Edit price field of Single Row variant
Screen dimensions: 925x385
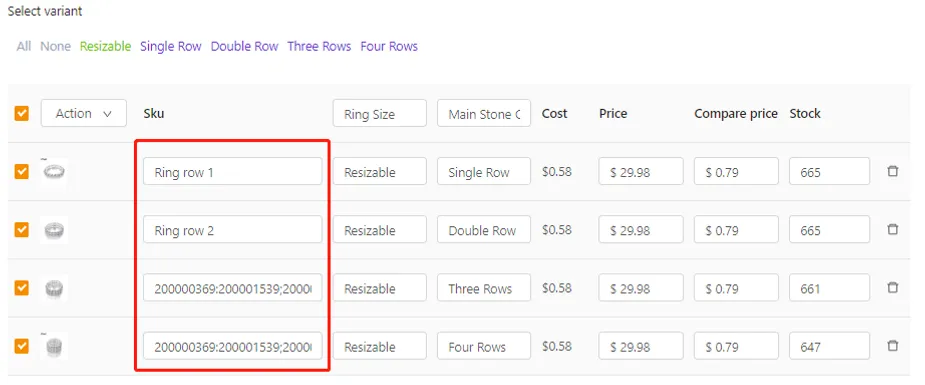click(x=641, y=172)
